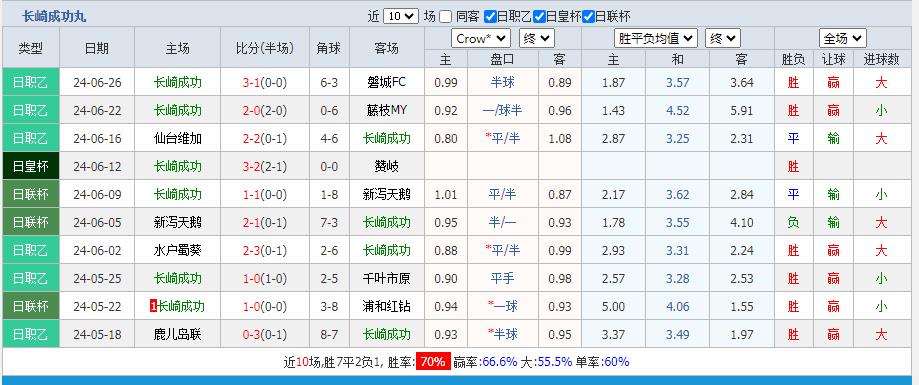Click the 2-0(2-0) score against 藤枝MY
The image size is (919, 385).
pos(265,110)
